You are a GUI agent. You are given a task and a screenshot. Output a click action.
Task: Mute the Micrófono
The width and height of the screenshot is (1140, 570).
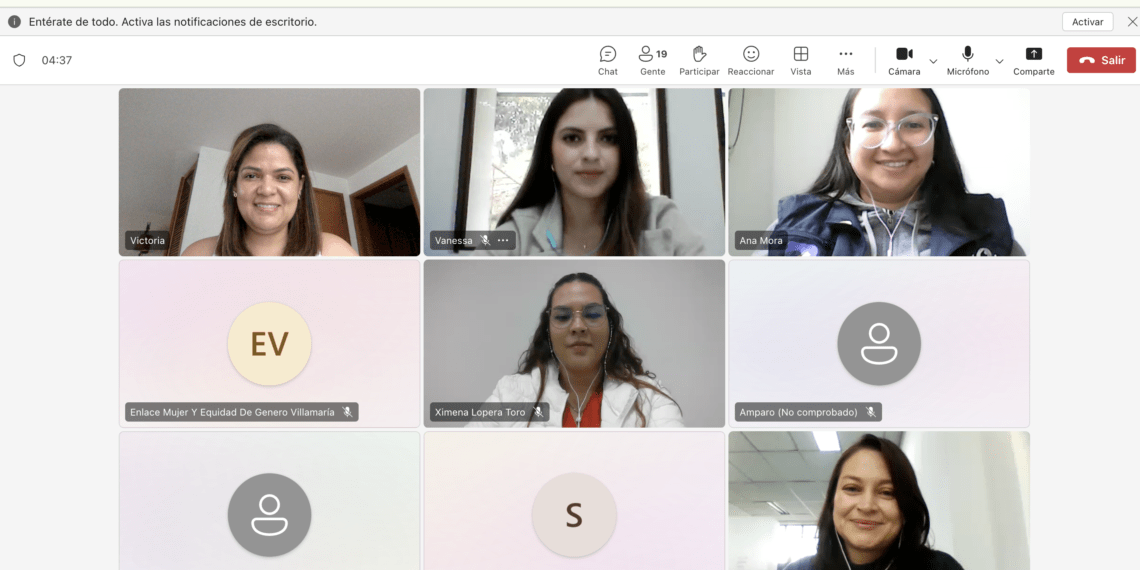click(968, 60)
